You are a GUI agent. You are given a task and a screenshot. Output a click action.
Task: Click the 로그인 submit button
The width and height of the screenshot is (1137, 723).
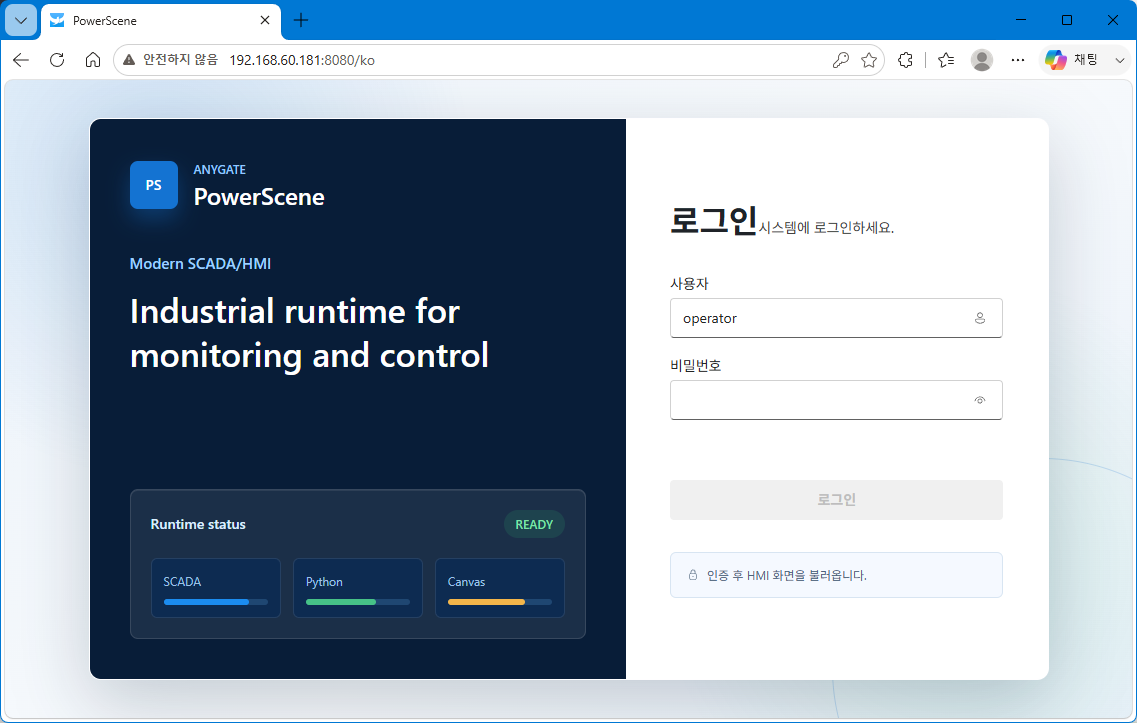pos(836,500)
